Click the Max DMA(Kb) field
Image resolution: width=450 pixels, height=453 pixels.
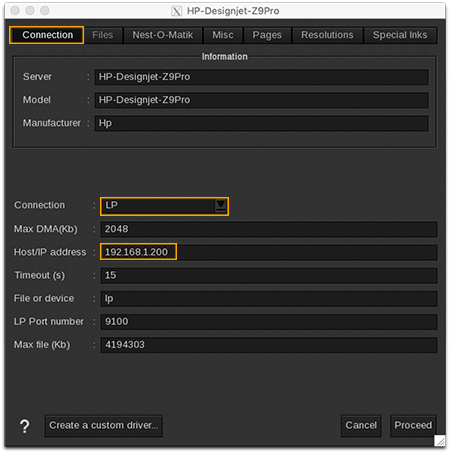tap(269, 229)
